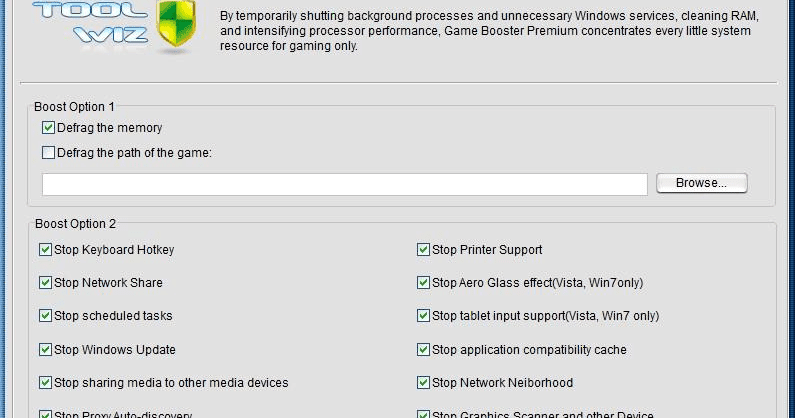Enable Defrag the path of the game
Screen dimensions: 795x418
48,152
